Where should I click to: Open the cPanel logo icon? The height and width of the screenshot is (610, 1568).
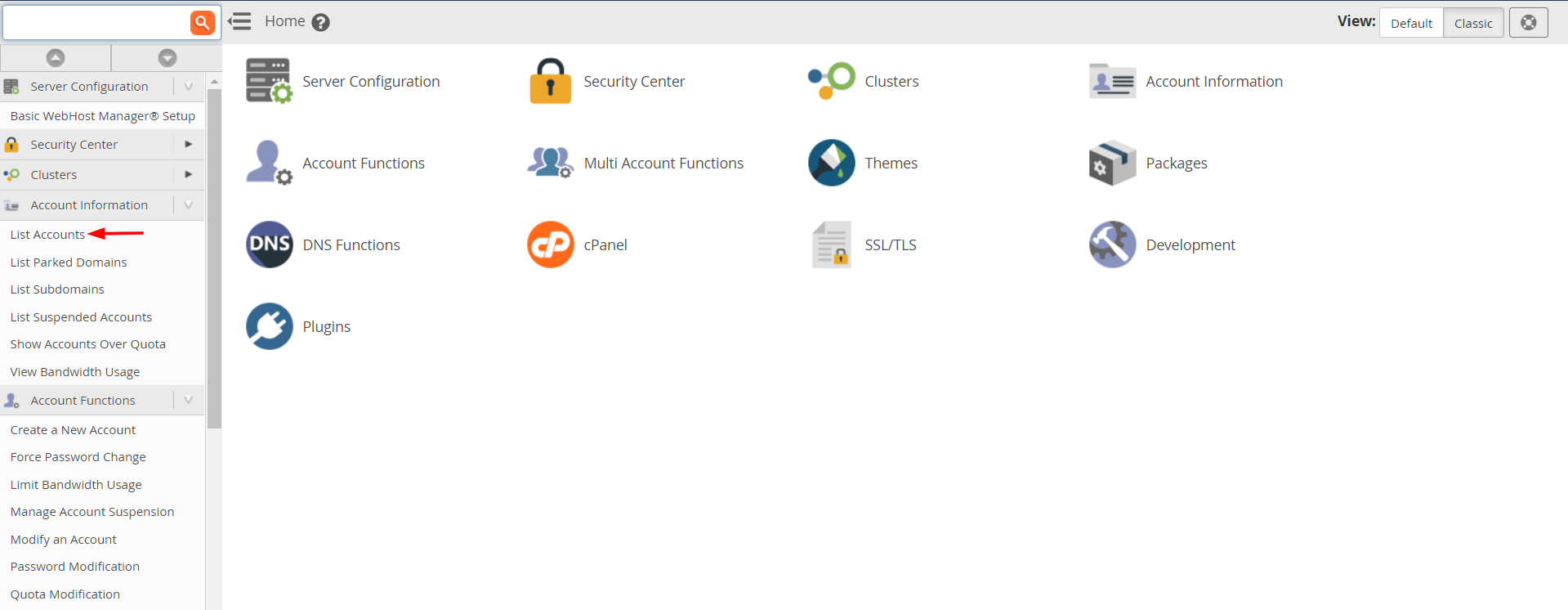[550, 244]
